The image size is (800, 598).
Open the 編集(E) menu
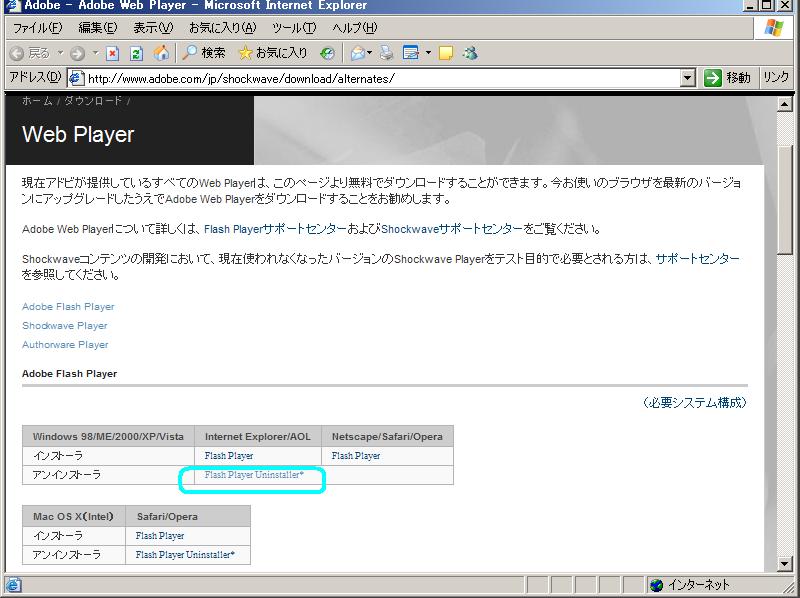pos(97,28)
